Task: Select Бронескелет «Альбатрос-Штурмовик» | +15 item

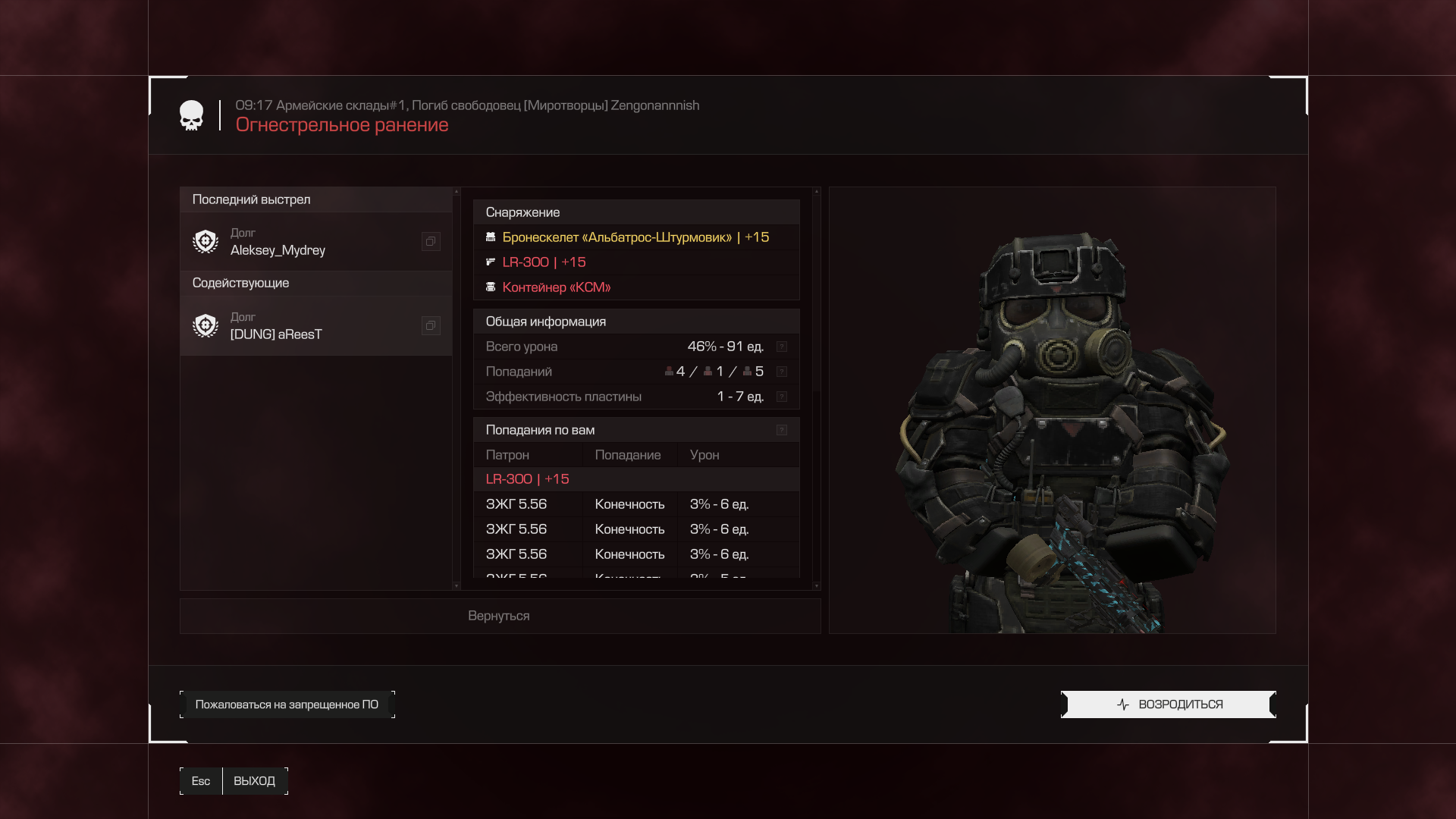Action: (x=636, y=237)
